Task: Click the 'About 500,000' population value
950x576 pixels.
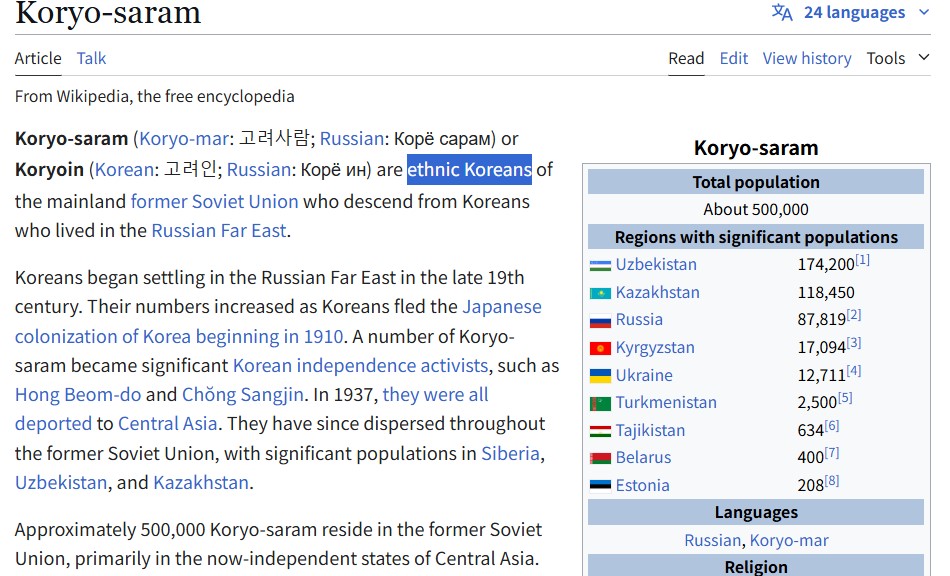Action: (756, 210)
